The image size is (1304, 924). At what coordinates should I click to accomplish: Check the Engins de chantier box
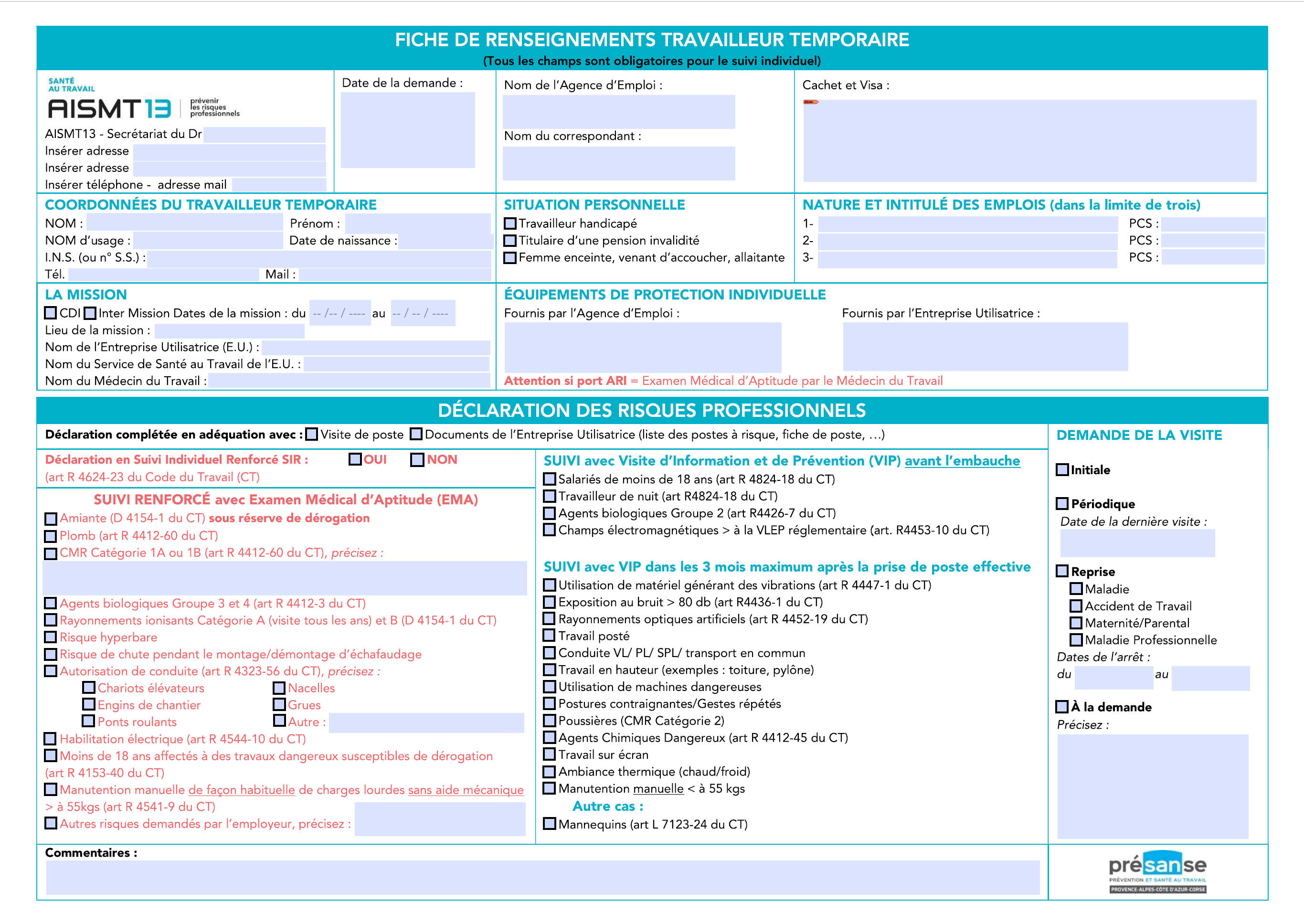click(89, 704)
